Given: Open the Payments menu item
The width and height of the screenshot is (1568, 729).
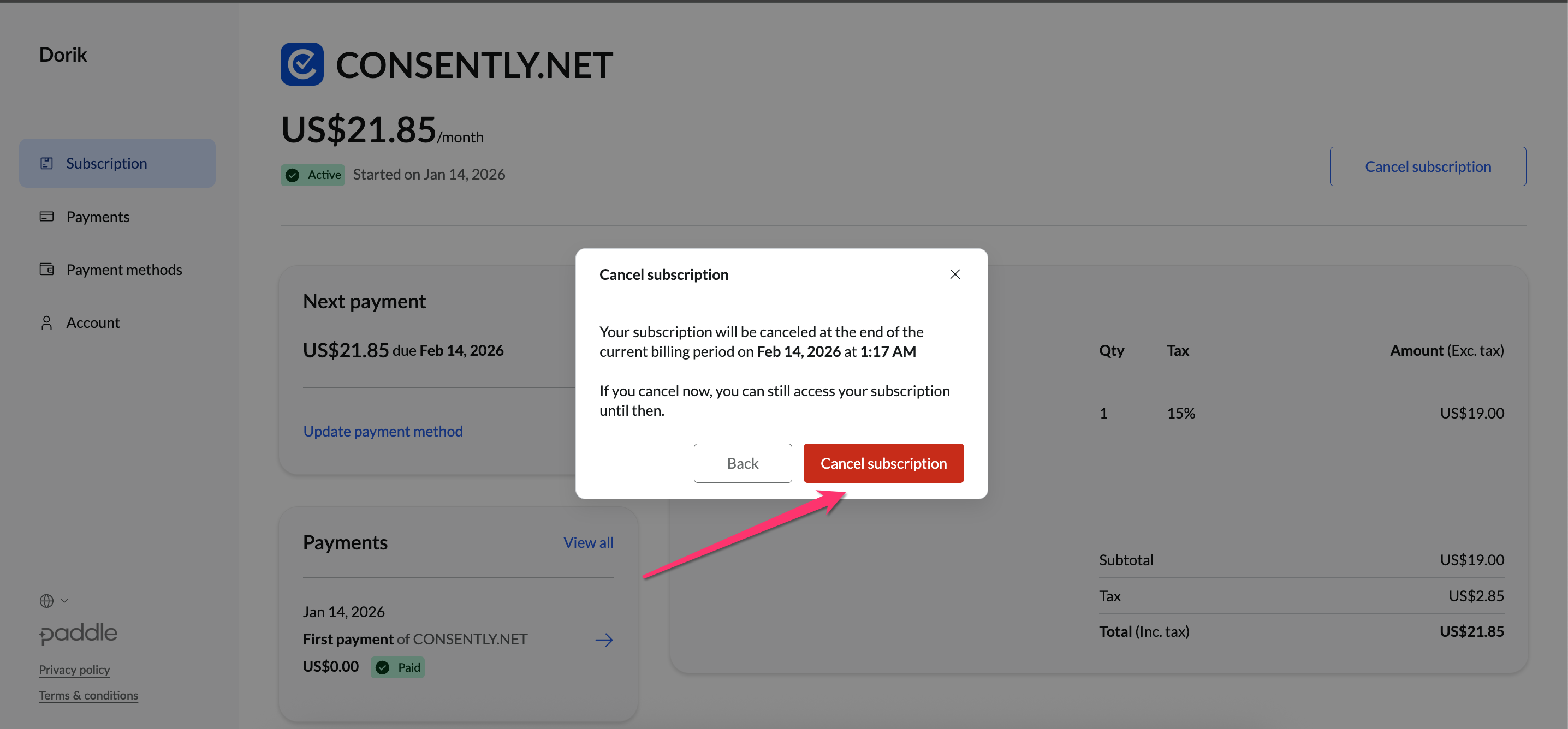Looking at the screenshot, I should [x=97, y=217].
